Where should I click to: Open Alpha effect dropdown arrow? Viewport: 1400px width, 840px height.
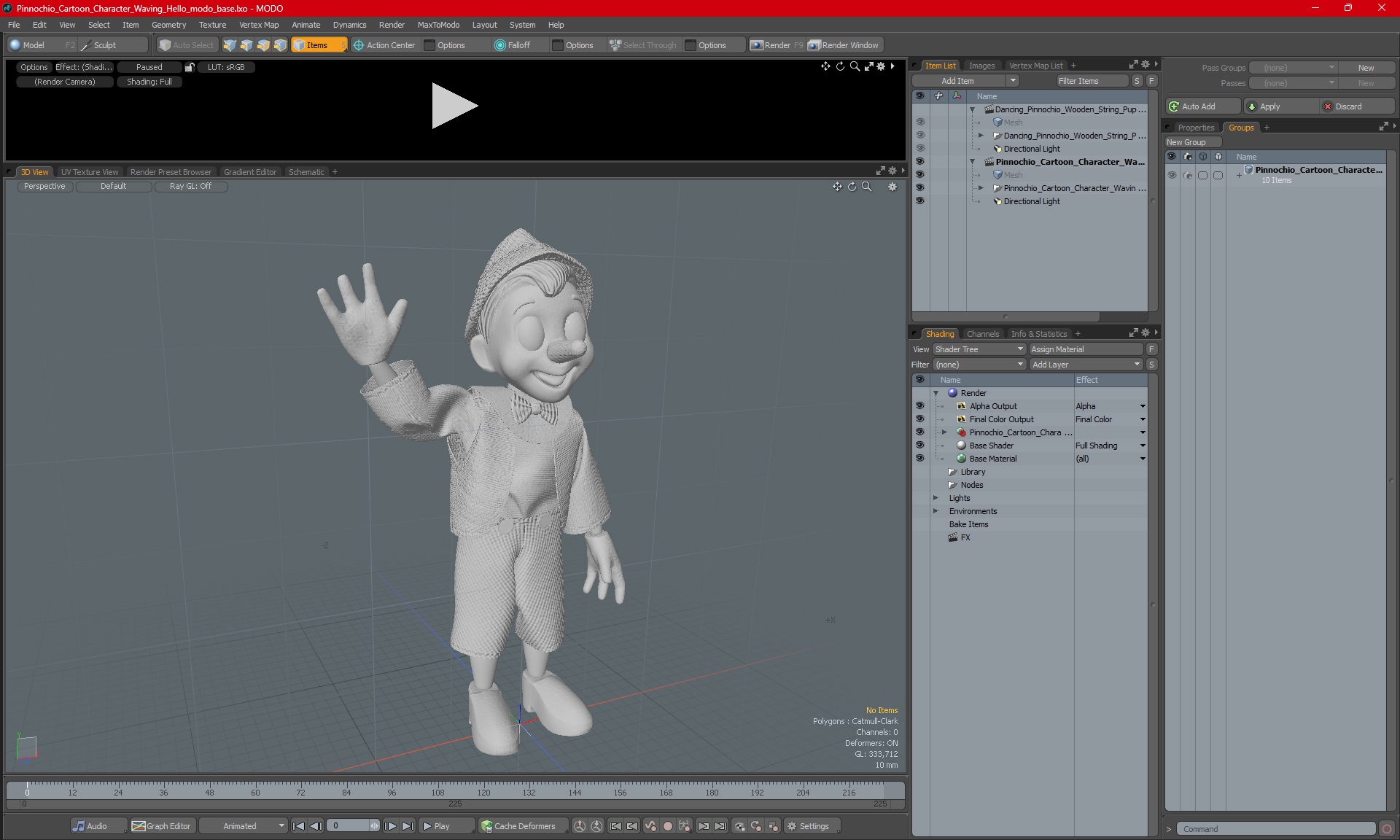click(1143, 406)
